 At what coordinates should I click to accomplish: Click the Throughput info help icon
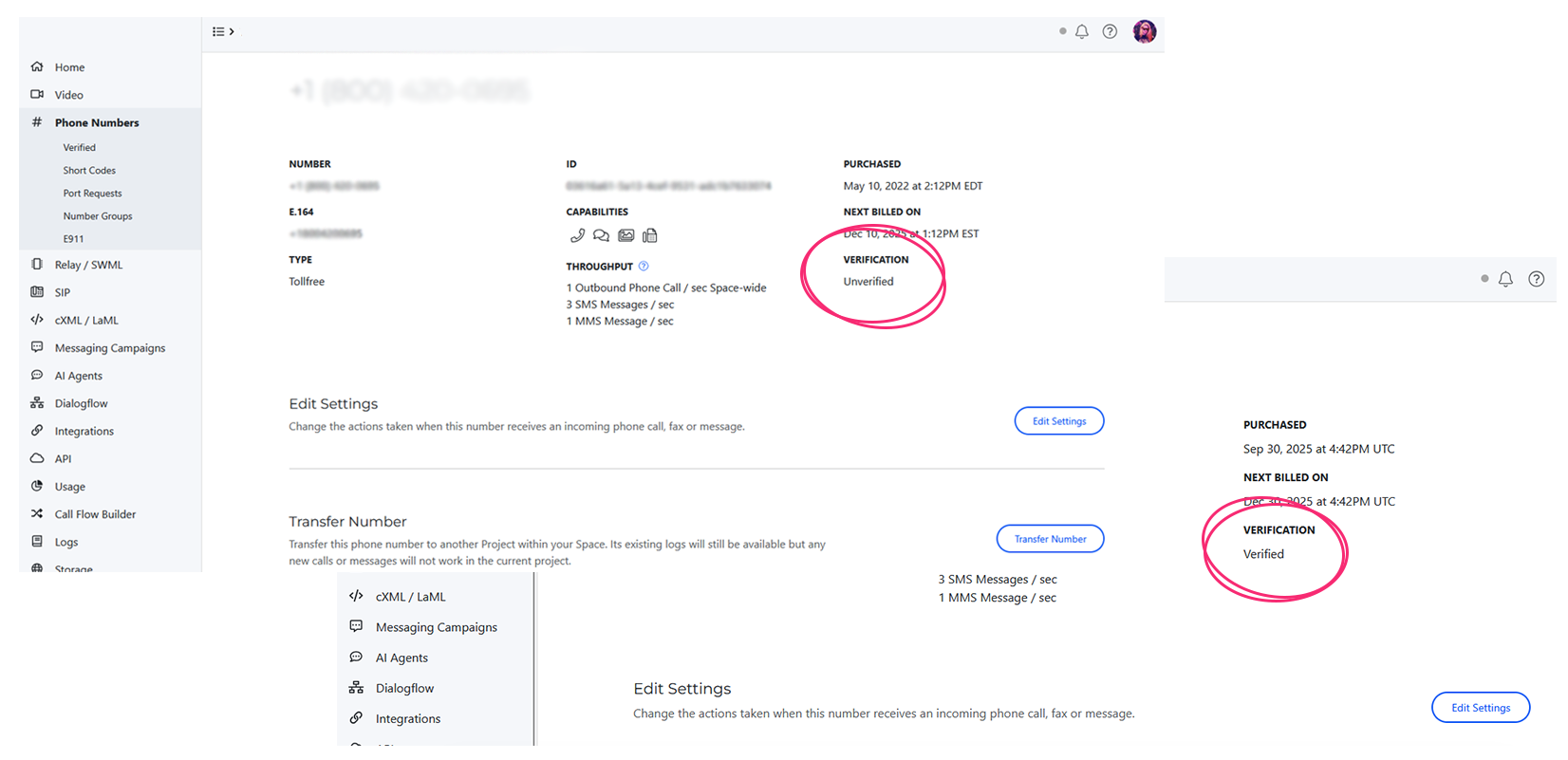[644, 267]
